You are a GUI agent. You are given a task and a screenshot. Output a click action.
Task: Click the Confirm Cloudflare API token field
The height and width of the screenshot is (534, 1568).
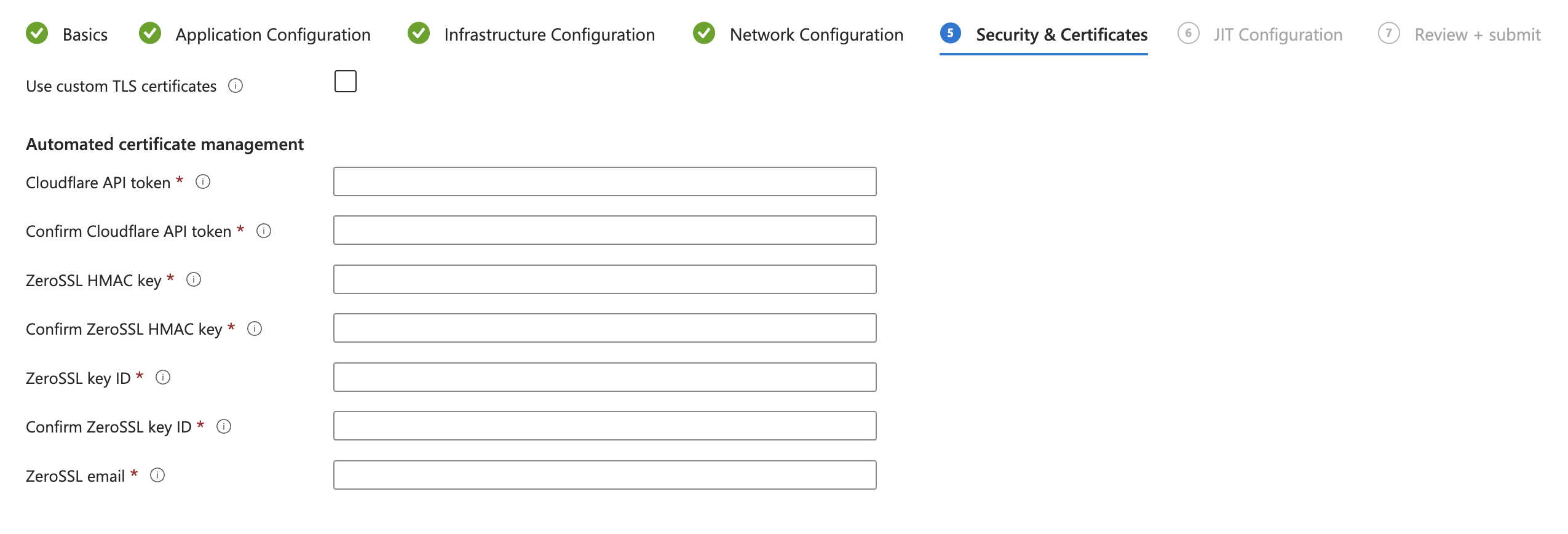pos(604,230)
